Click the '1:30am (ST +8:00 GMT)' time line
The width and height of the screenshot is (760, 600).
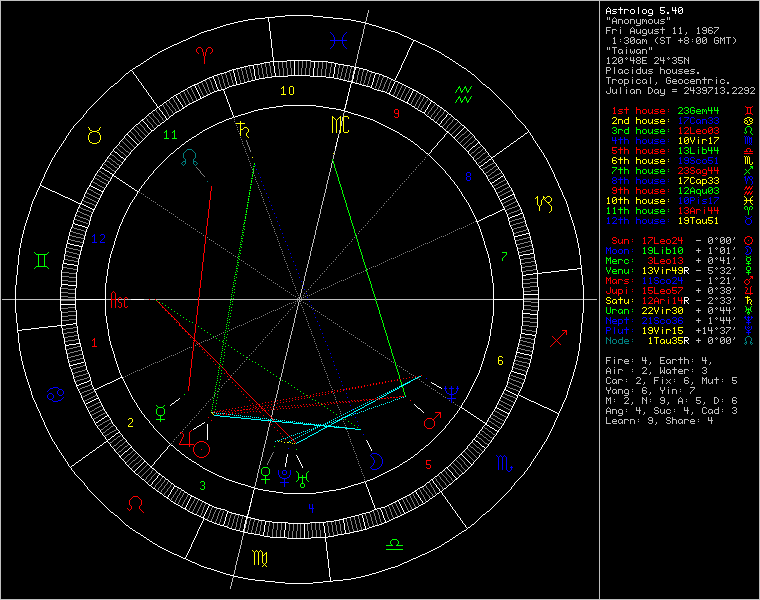[674, 41]
